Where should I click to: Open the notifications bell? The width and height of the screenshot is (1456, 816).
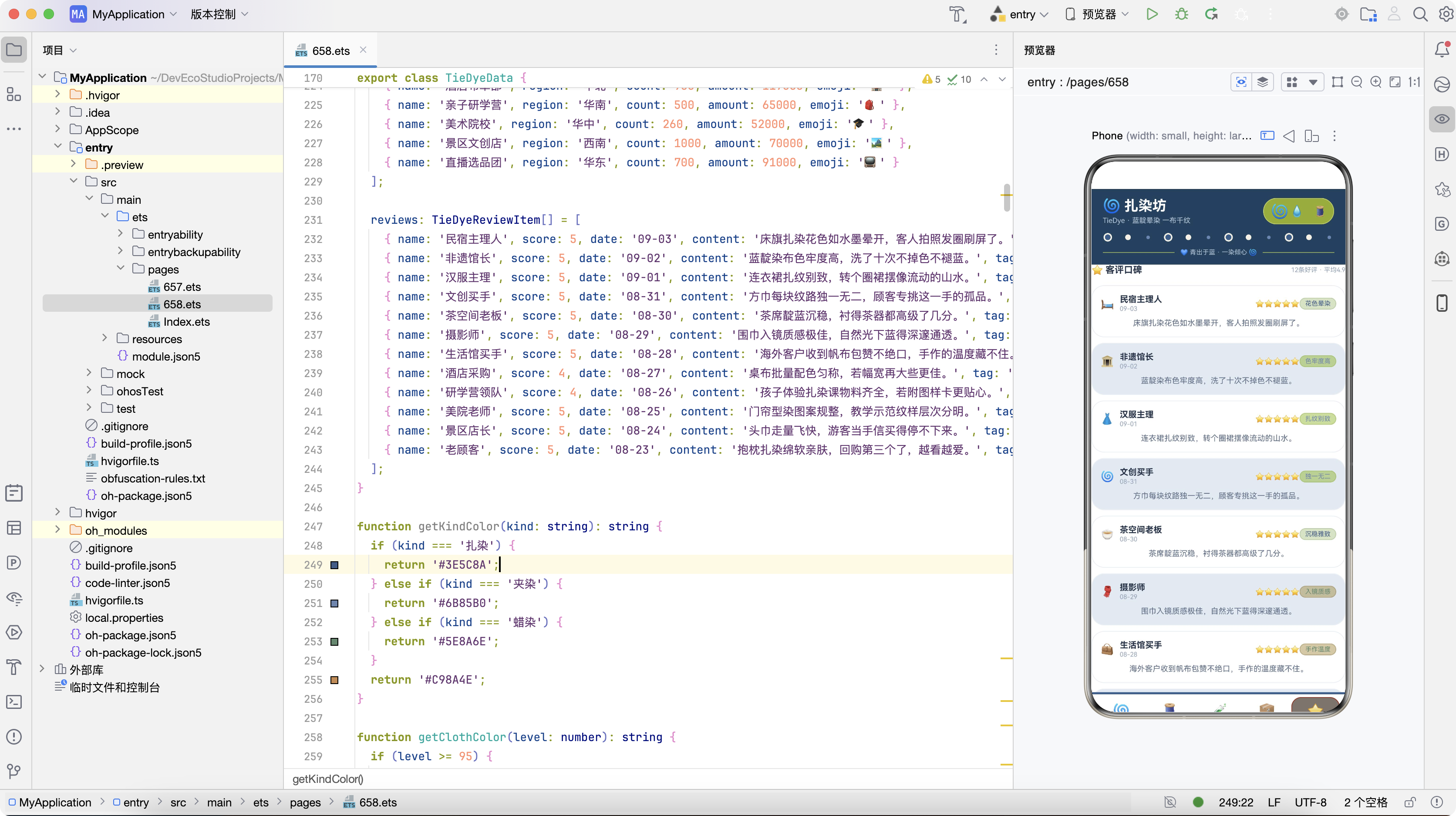pyautogui.click(x=1442, y=50)
